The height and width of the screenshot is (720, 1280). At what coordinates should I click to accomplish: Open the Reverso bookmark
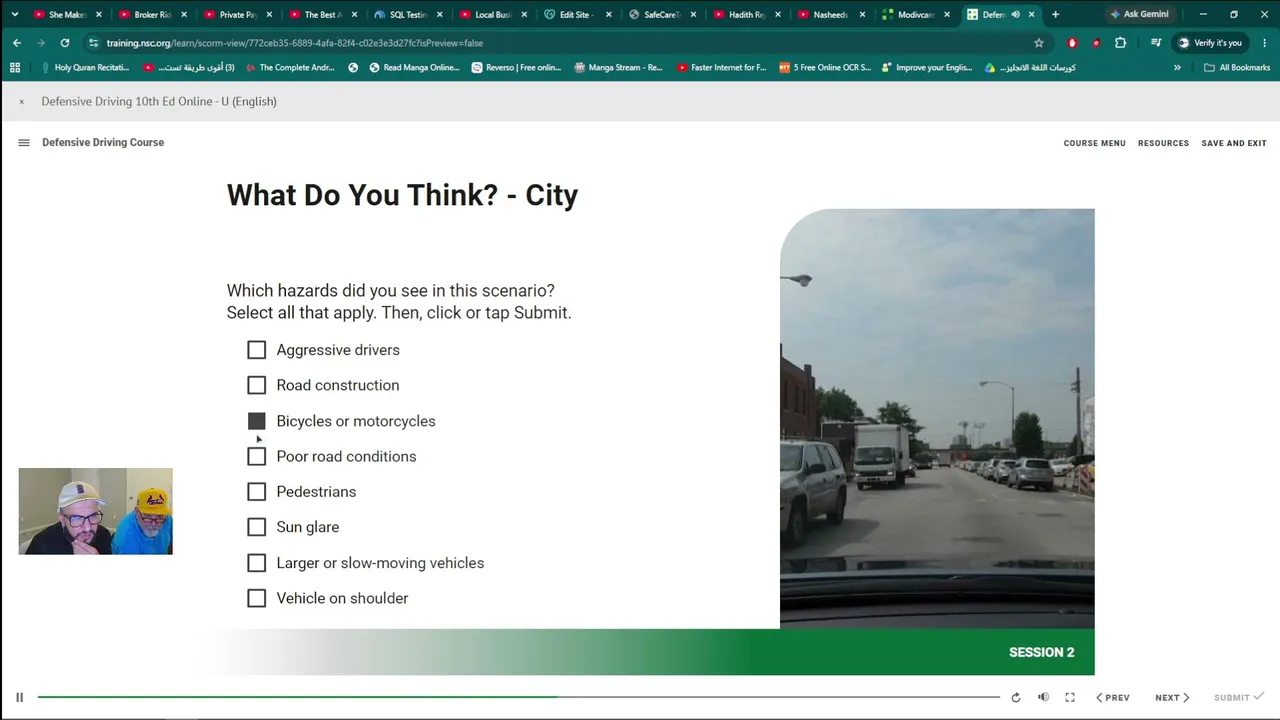[x=515, y=68]
